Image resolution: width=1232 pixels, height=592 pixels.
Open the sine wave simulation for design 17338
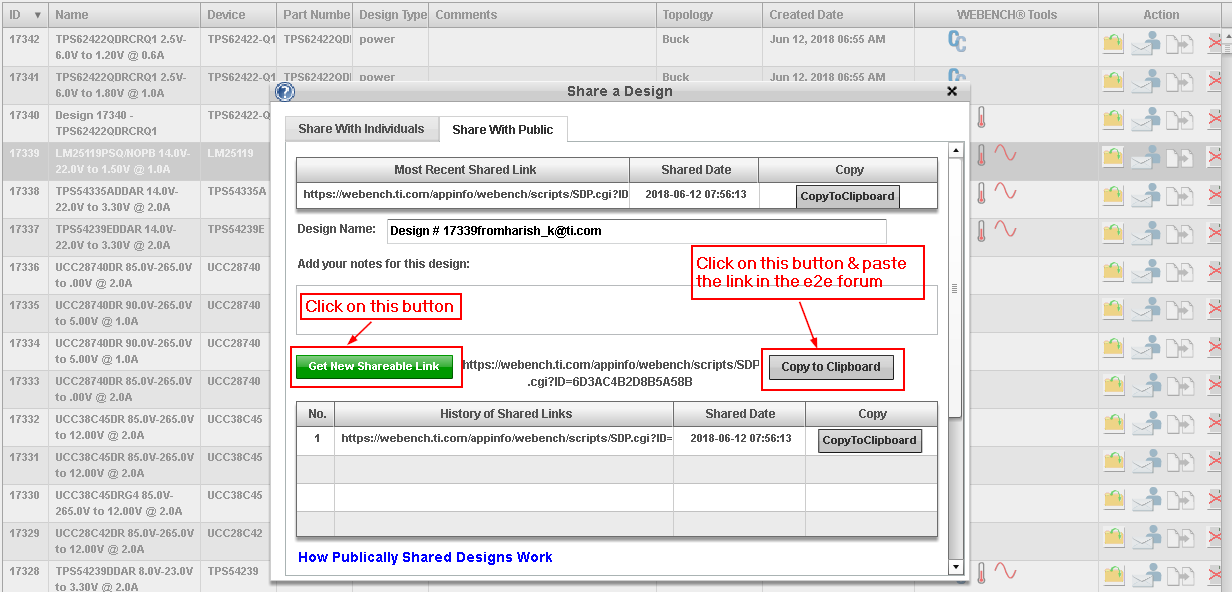point(1005,192)
